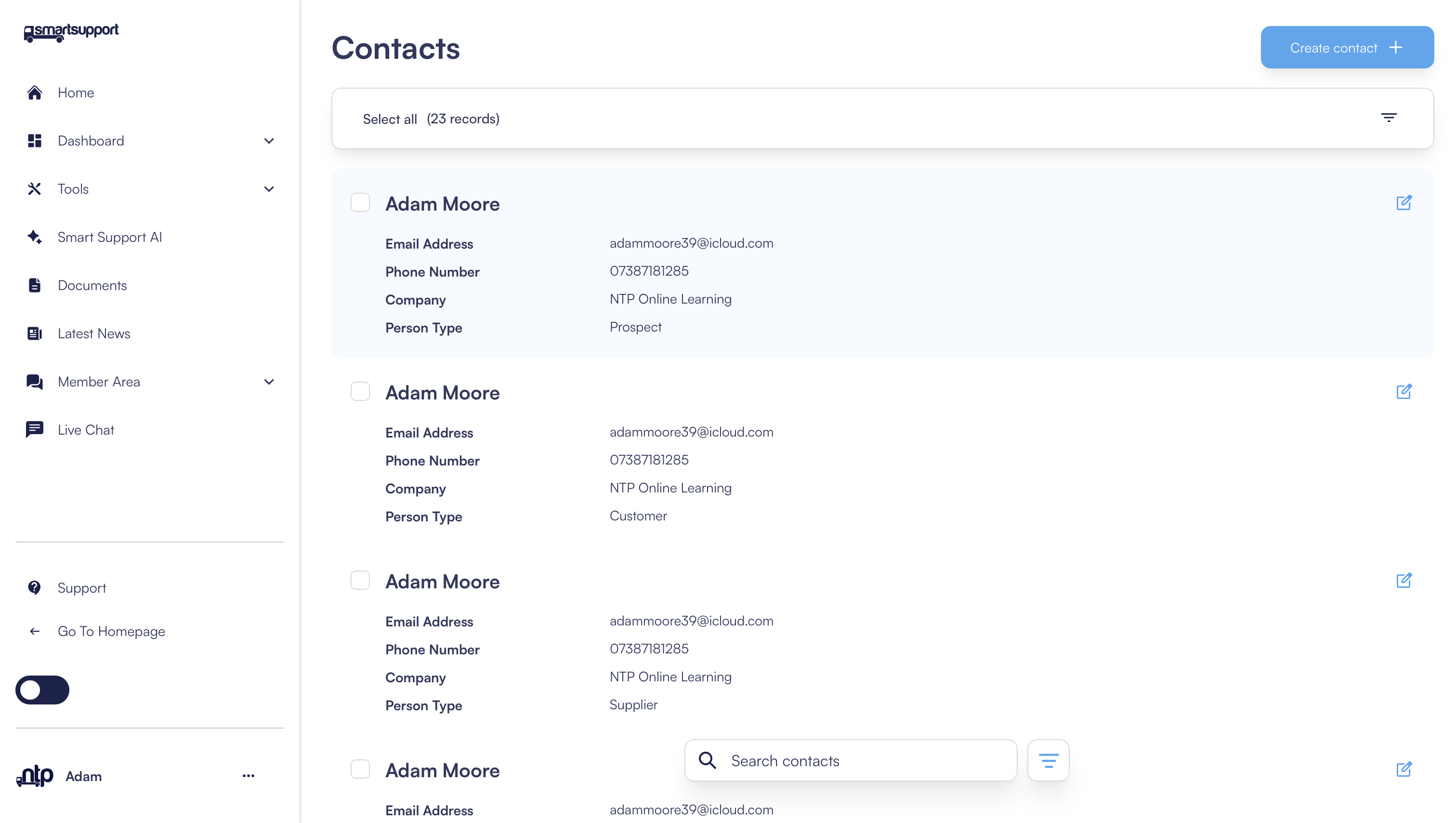
Task: Expand the Member Area chevron
Action: pyautogui.click(x=269, y=382)
